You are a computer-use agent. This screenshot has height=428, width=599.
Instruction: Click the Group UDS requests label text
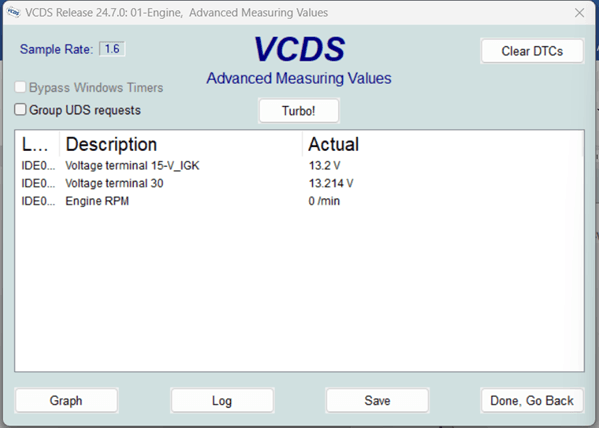(x=85, y=110)
